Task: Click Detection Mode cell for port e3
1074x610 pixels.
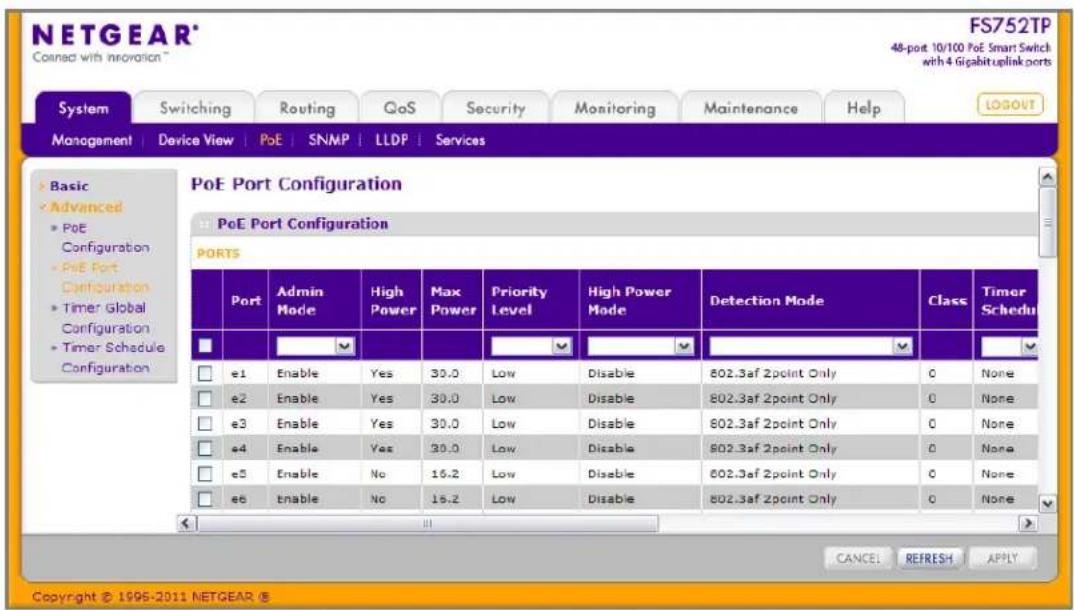Action: click(x=773, y=424)
